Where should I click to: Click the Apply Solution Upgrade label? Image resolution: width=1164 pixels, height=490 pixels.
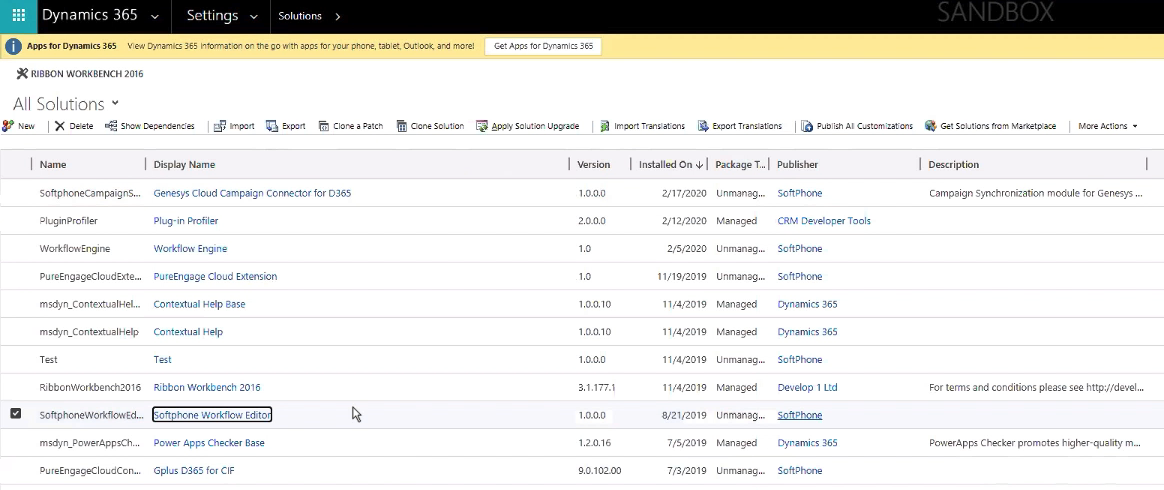[x=535, y=126]
